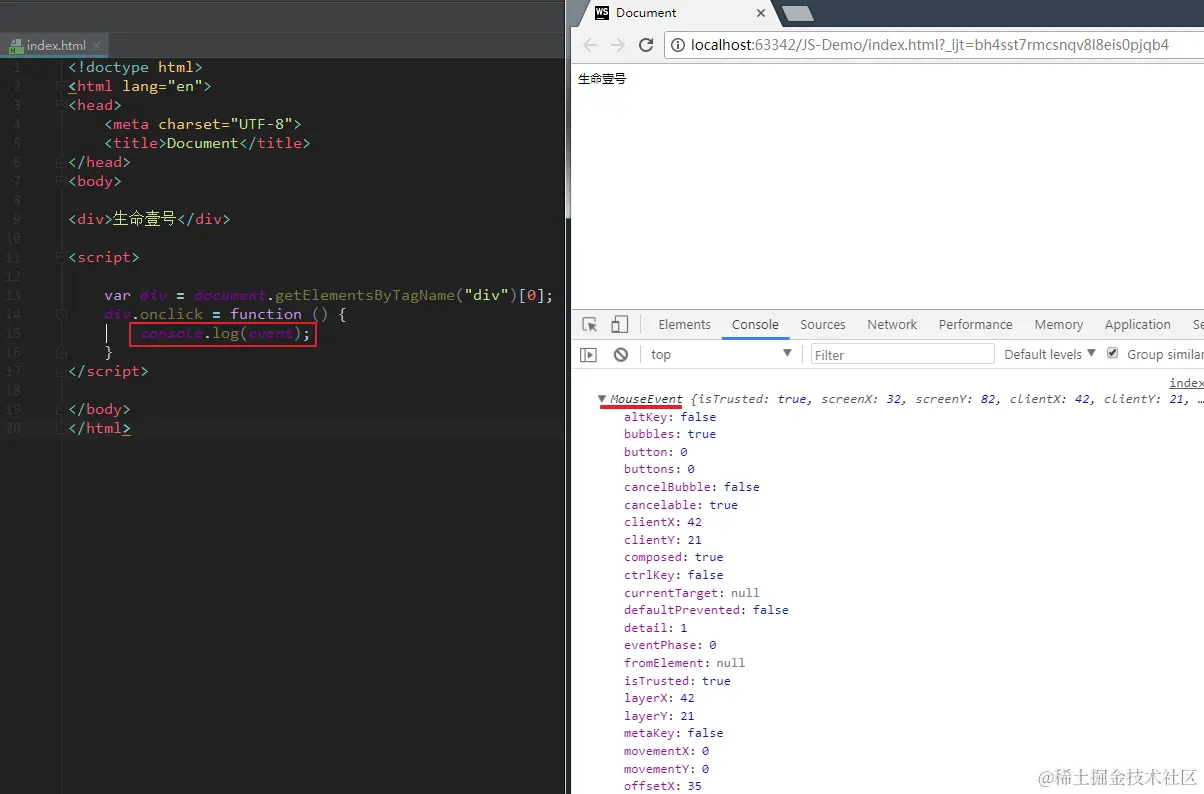Open the Performance panel
The width and height of the screenshot is (1204, 794).
coord(976,325)
